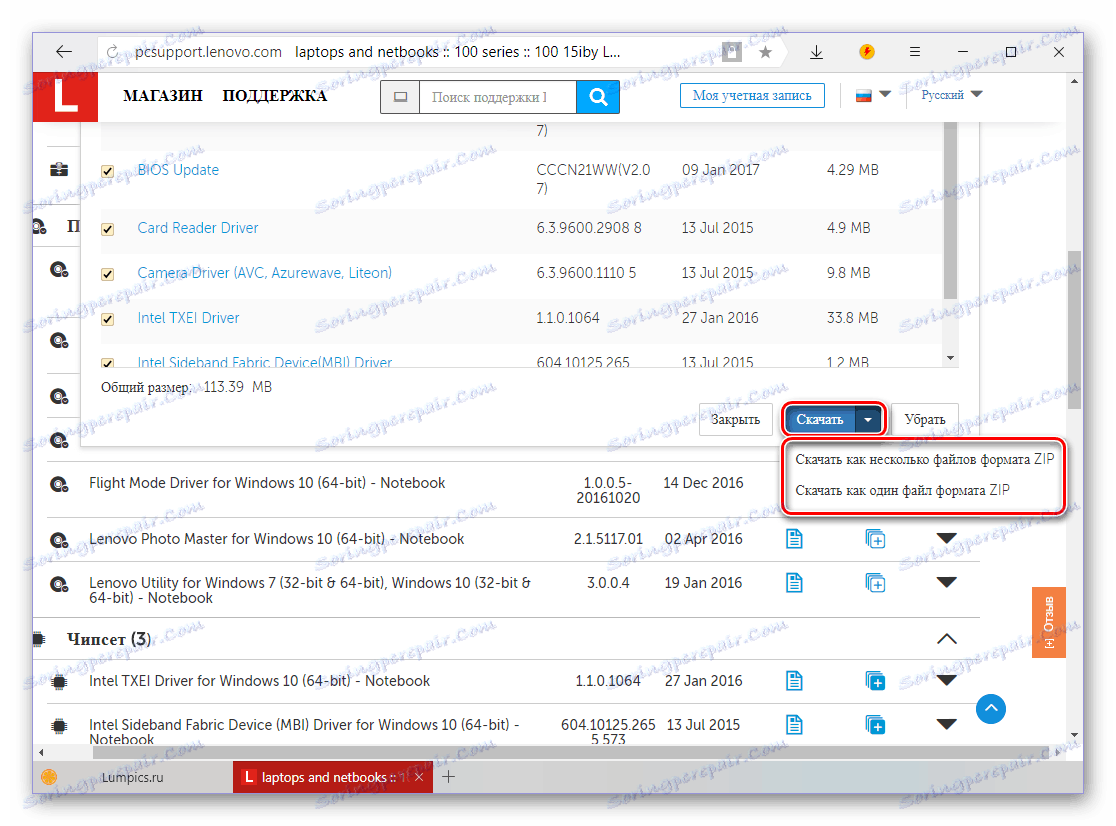Screen dimensions: 1116x826
Task: Focus the Поиск поддержки search field
Action: click(498, 97)
